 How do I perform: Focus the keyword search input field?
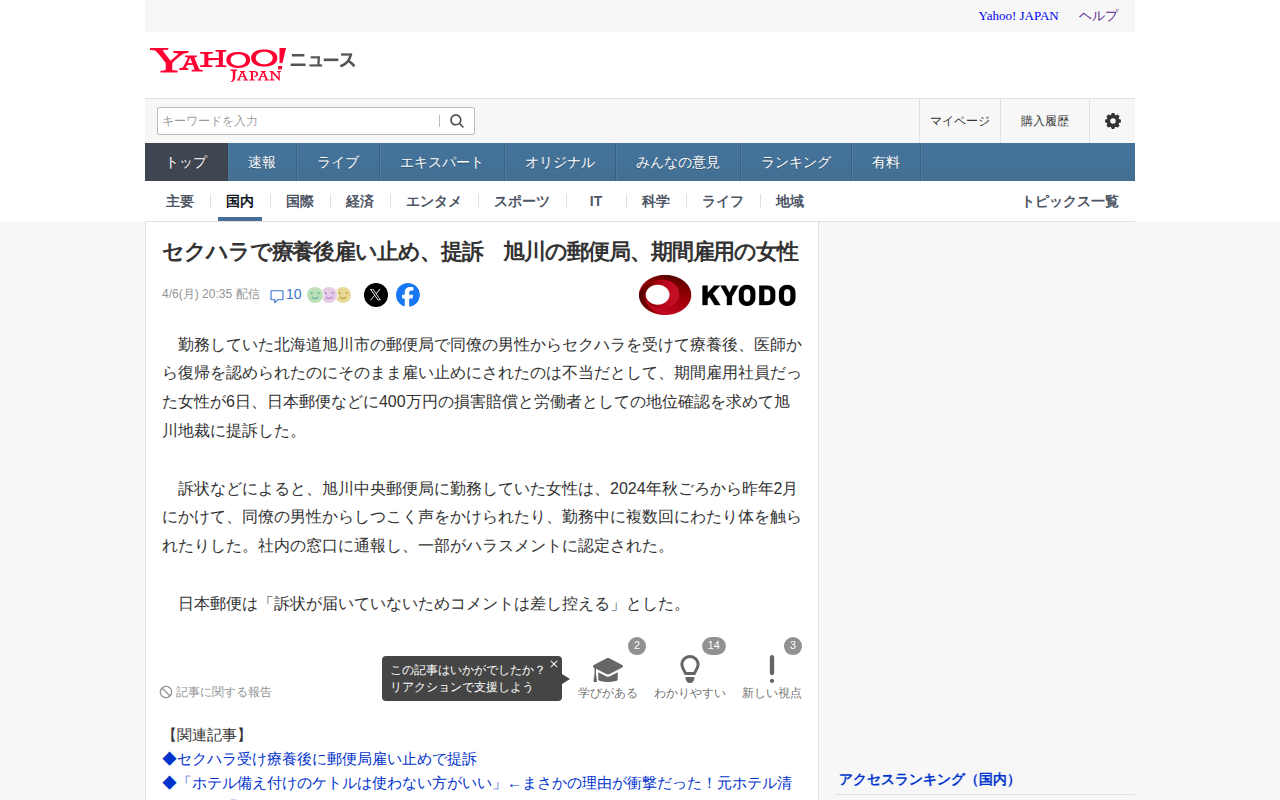click(x=299, y=121)
